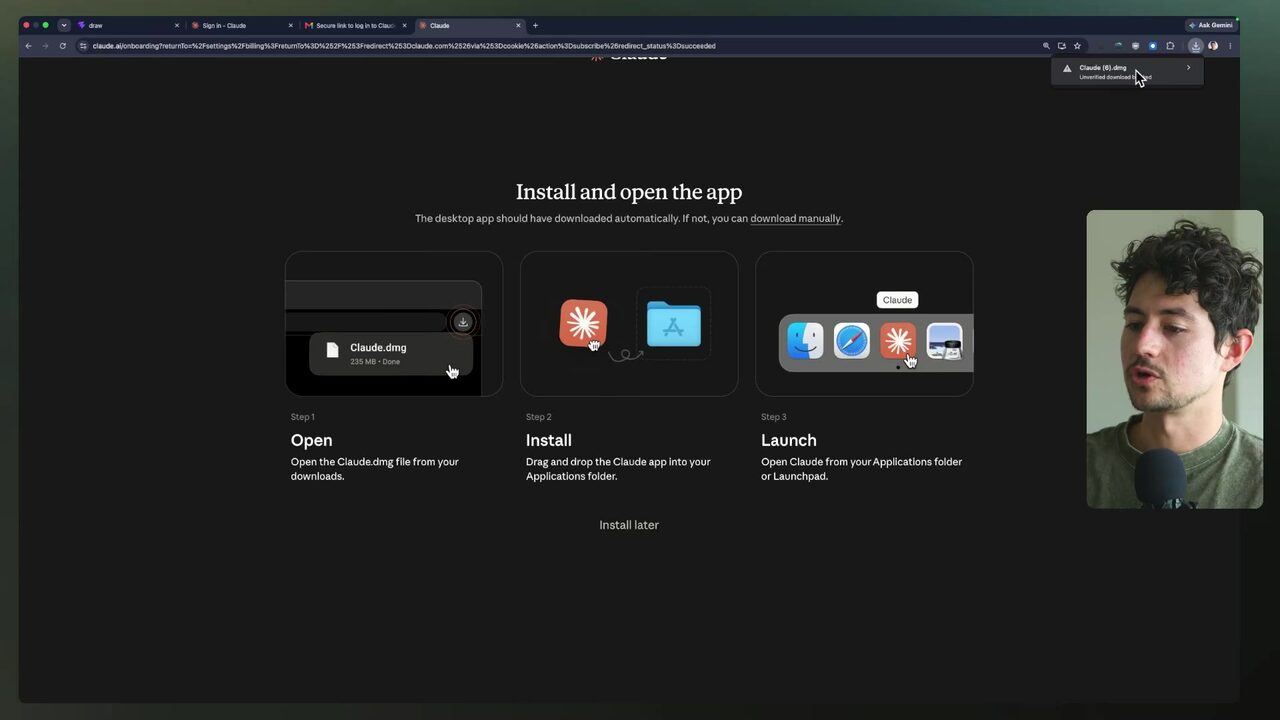The width and height of the screenshot is (1280, 720).
Task: Click the Step 3 dock illustration
Action: pos(864,324)
